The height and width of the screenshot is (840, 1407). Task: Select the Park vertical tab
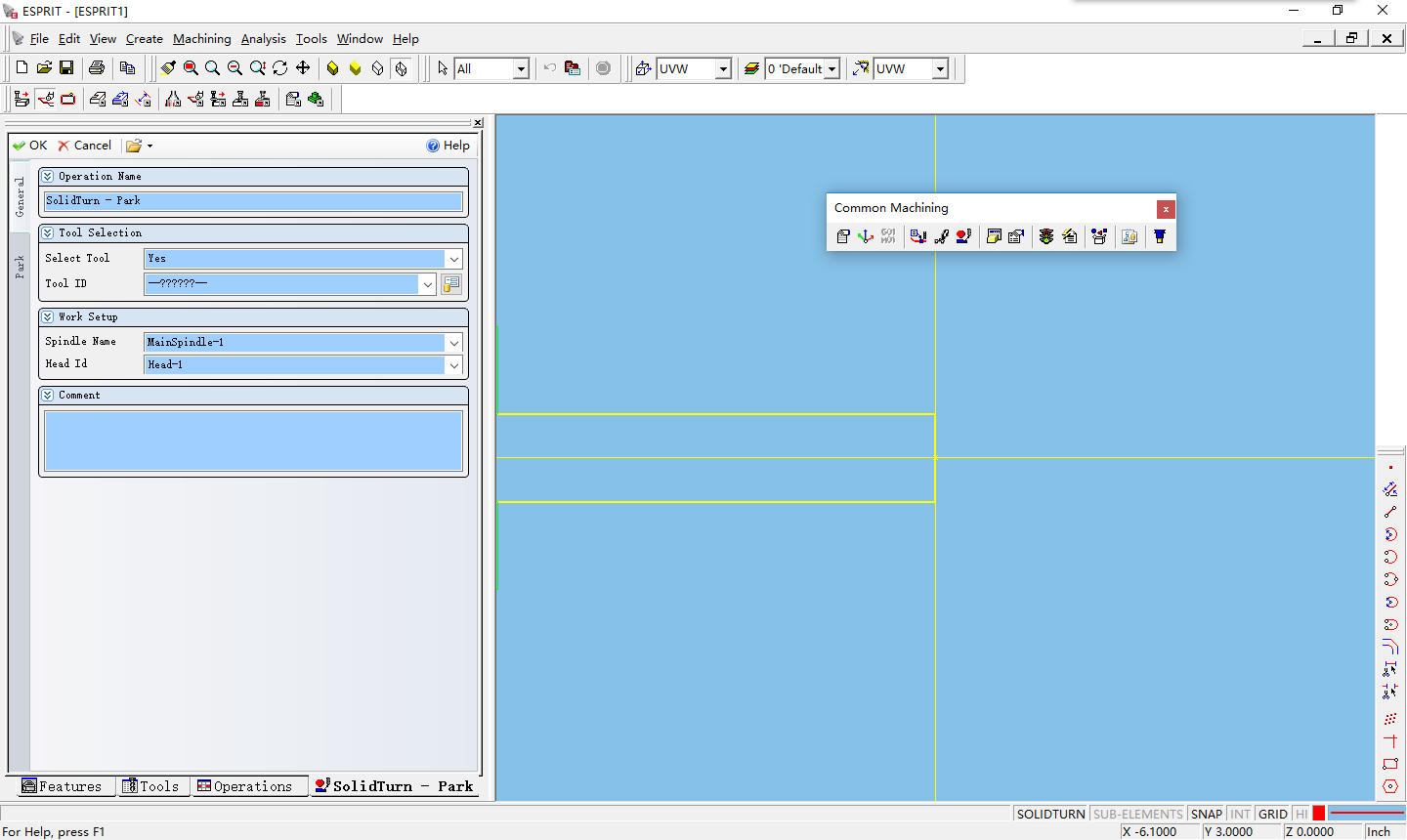[x=20, y=268]
